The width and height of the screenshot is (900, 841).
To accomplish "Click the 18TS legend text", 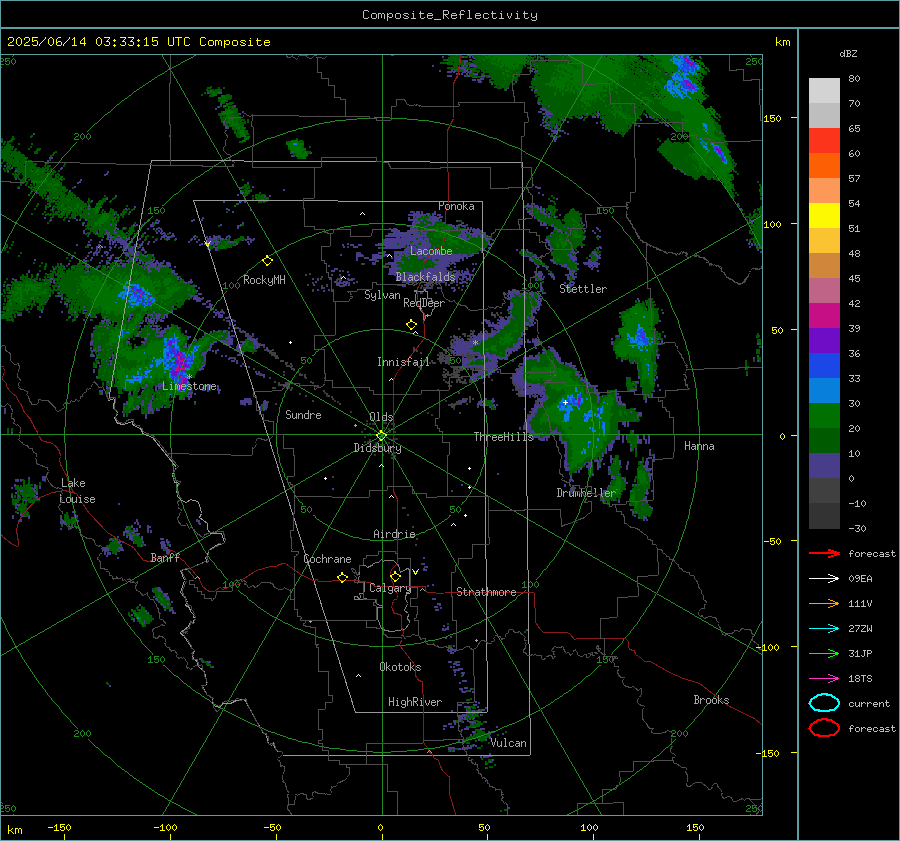I will 860,679.
